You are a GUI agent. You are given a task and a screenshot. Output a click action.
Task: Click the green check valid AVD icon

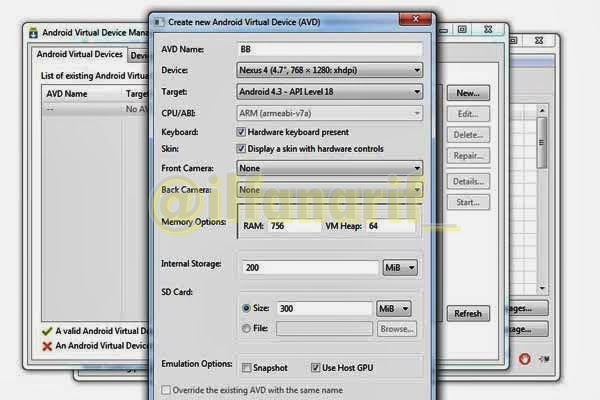point(47,331)
